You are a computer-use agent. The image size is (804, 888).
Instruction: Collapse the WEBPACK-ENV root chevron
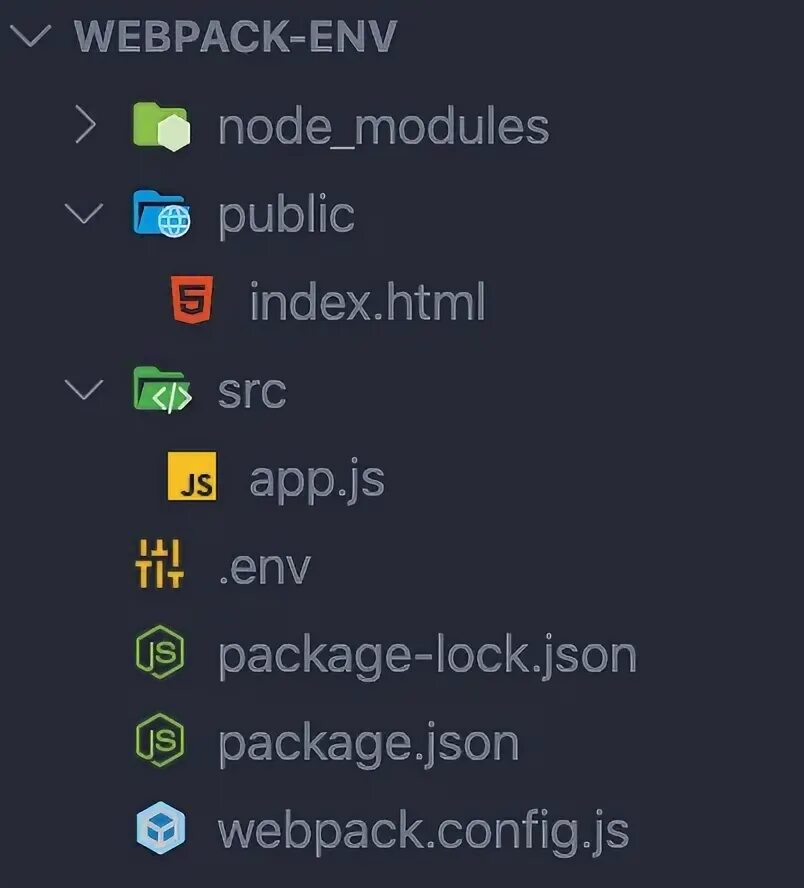pos(31,35)
